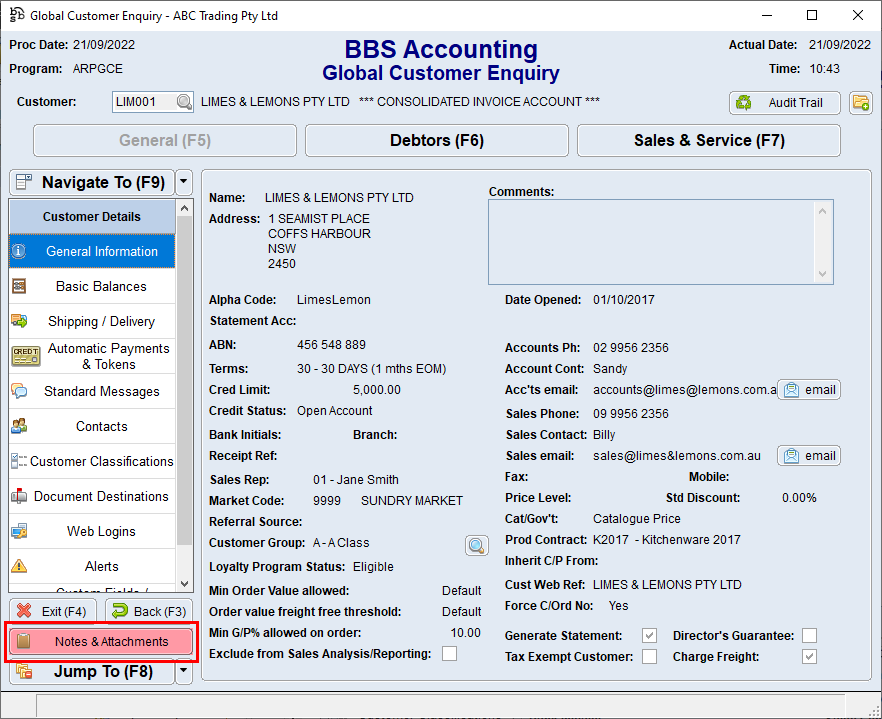Expand the Jump To (F8) dropdown arrow

pos(181,672)
